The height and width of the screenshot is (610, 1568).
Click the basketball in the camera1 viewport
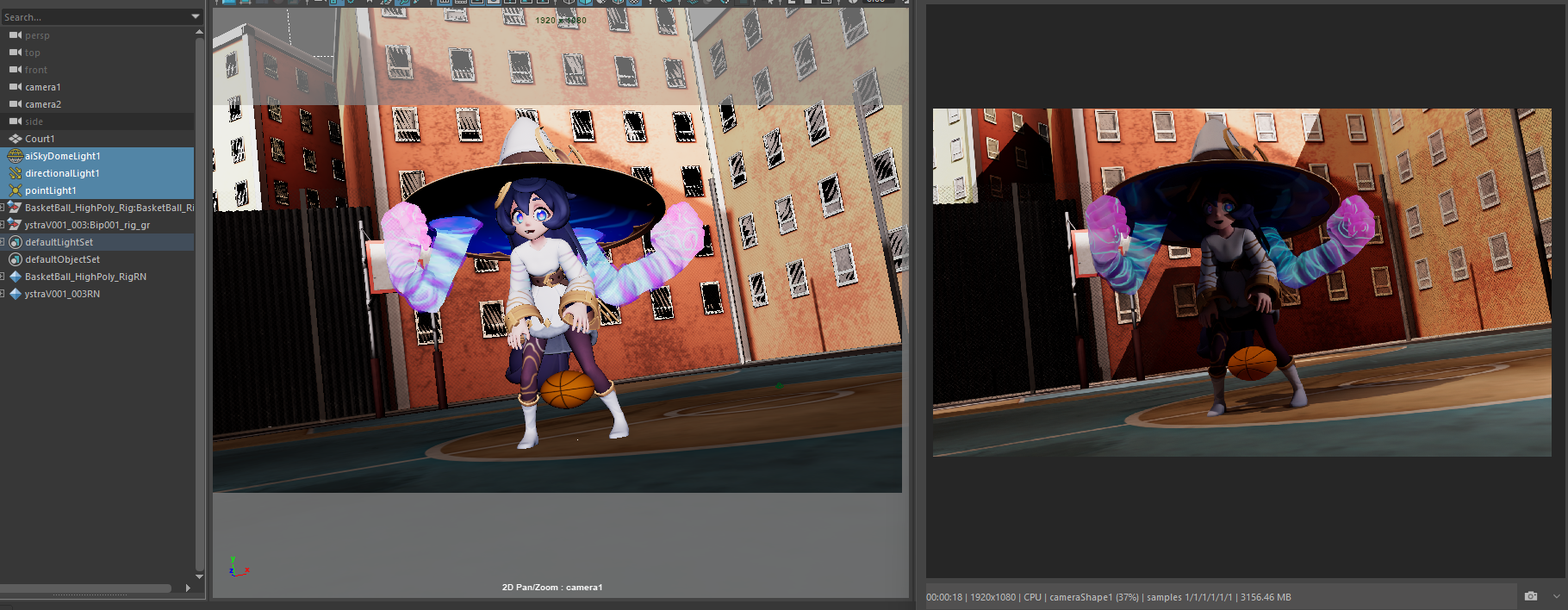[x=568, y=389]
